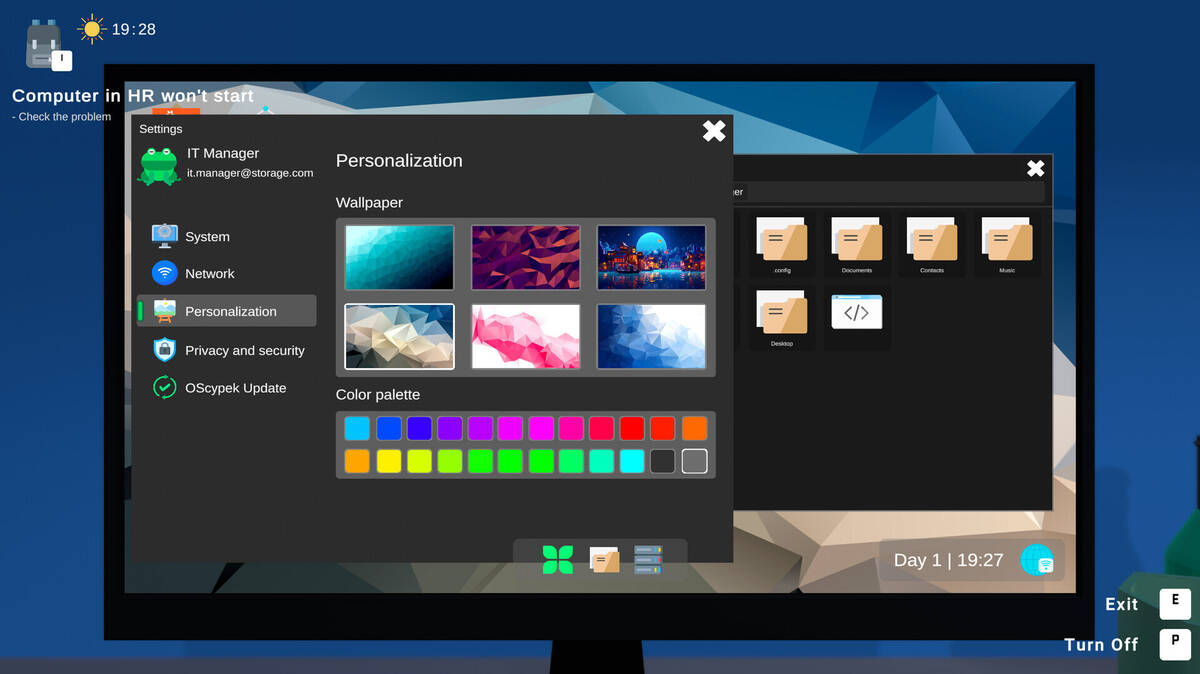Open the Music folder
1200x674 pixels.
[x=1006, y=244]
